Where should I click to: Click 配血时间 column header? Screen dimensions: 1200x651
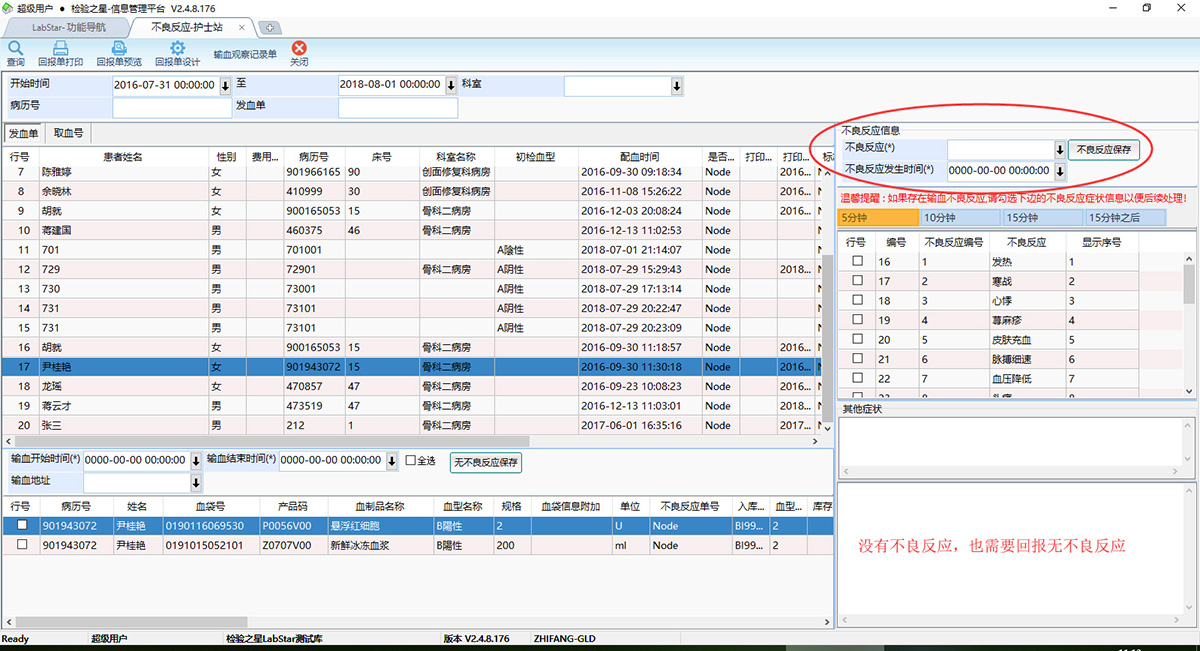coord(639,157)
